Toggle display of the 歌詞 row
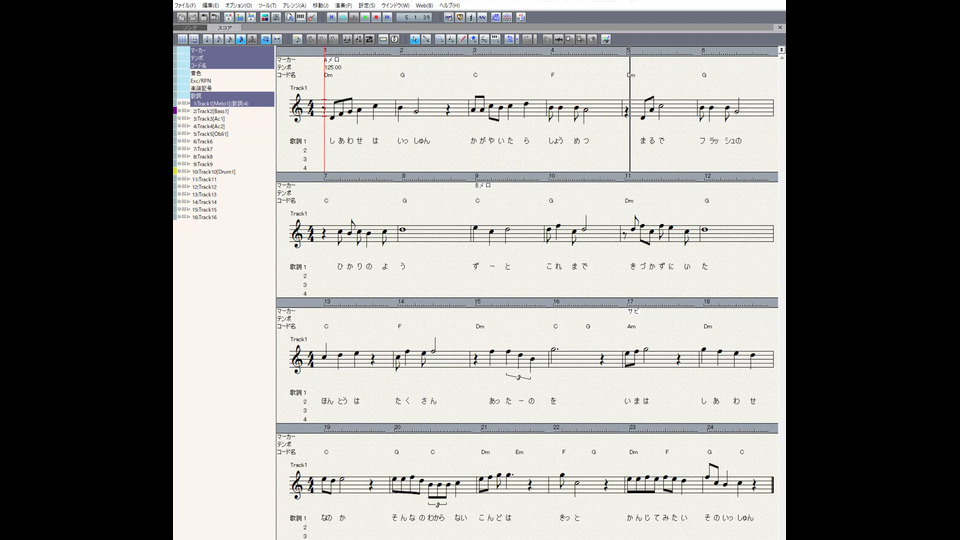This screenshot has height=540, width=960. (x=196, y=95)
